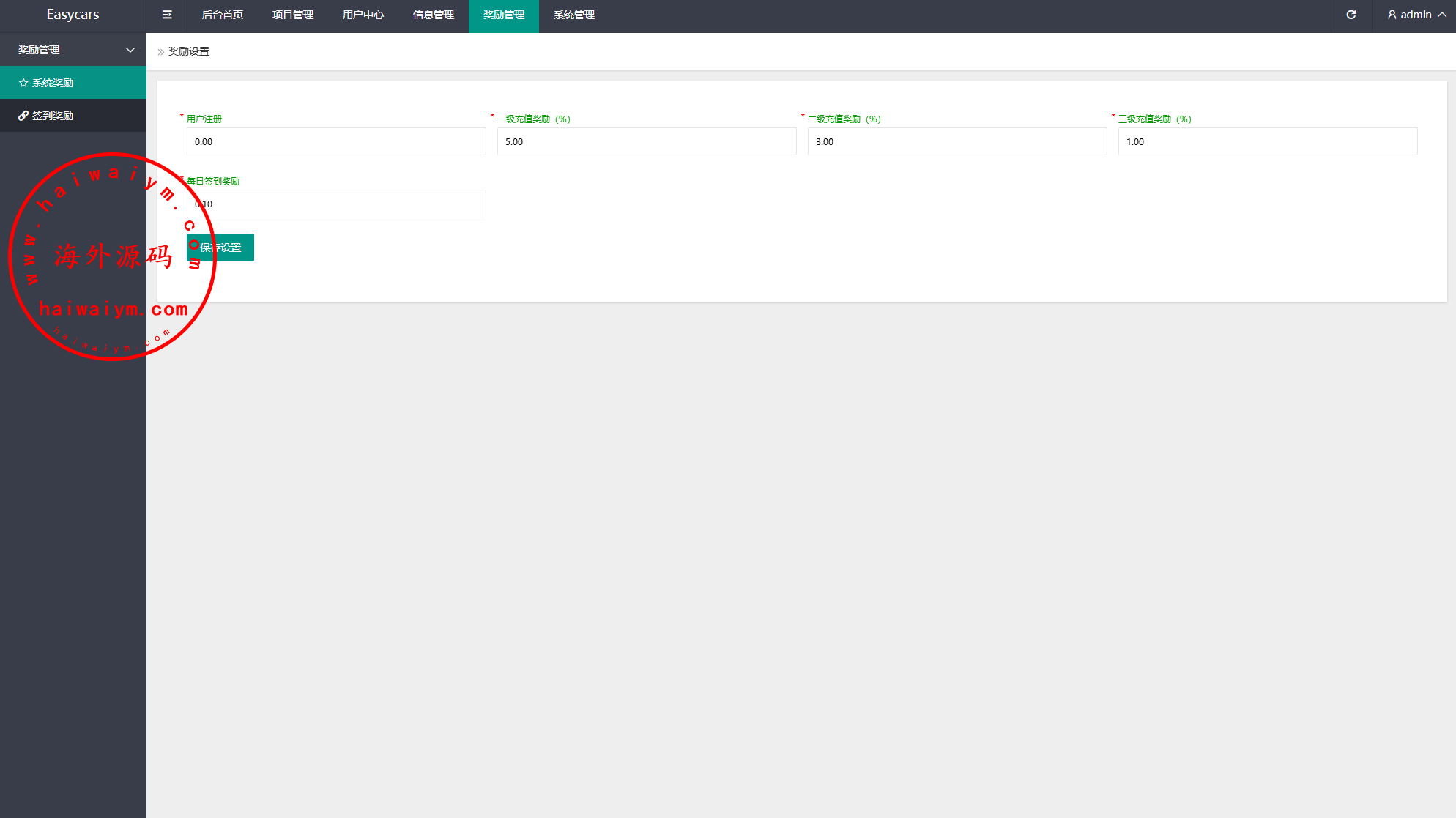Select the active 奖励管理 top tab
This screenshot has height=818, width=1456.
[x=504, y=15]
